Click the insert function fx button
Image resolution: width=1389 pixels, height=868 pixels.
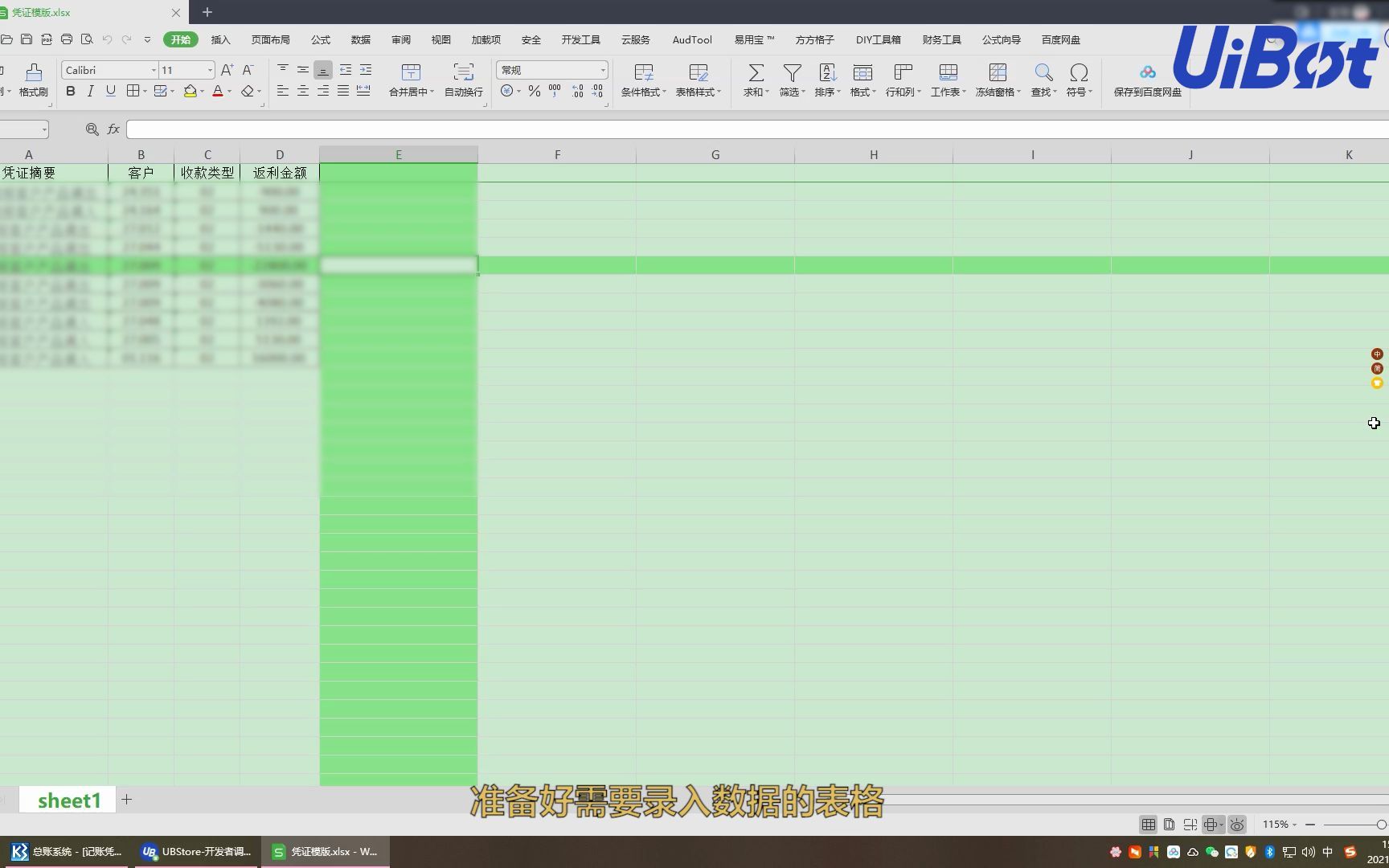[113, 129]
